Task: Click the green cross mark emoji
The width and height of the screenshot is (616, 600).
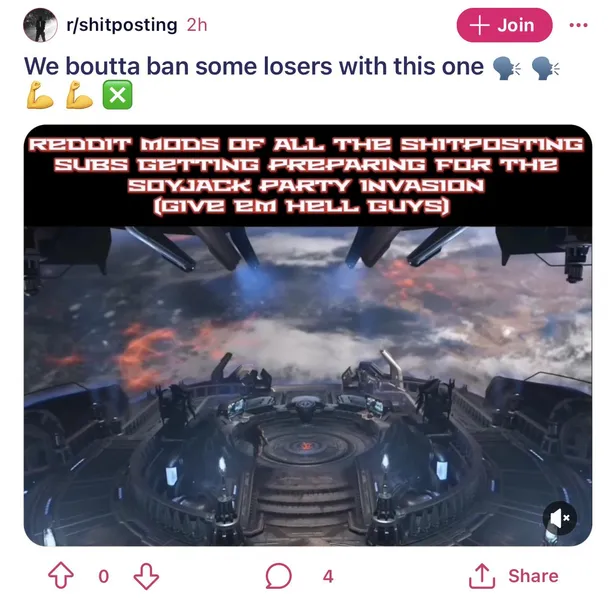Action: (117, 95)
